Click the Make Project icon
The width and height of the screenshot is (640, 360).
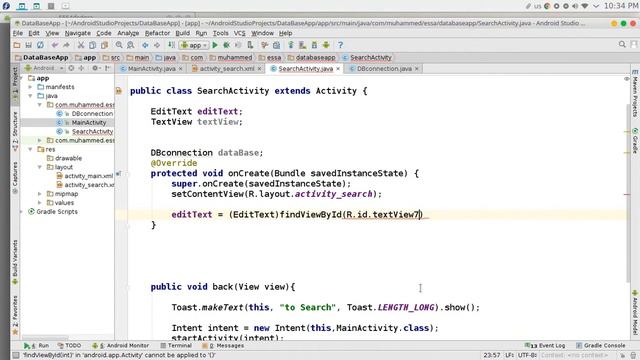point(171,45)
